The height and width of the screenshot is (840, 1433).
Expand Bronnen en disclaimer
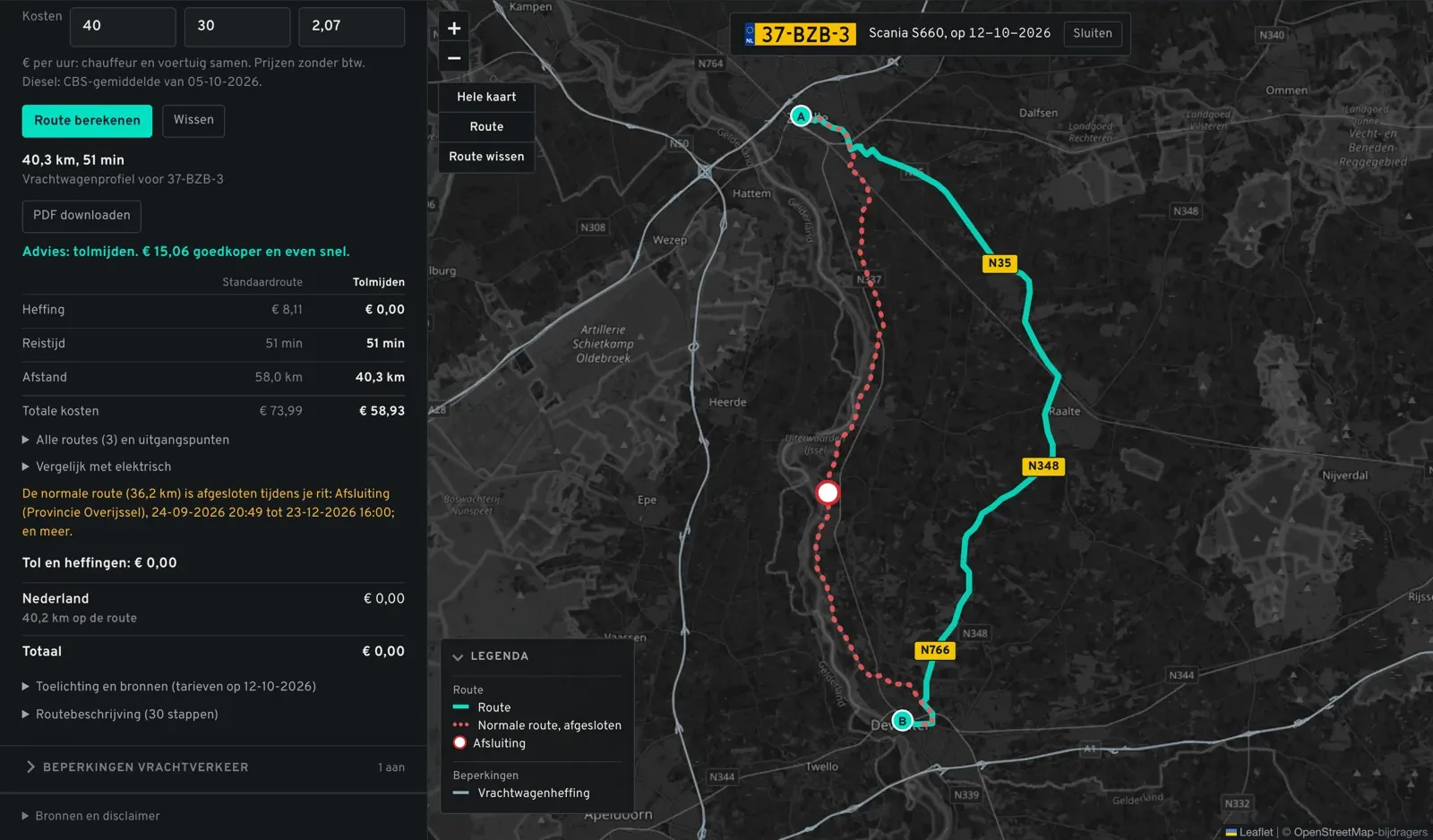(x=90, y=816)
